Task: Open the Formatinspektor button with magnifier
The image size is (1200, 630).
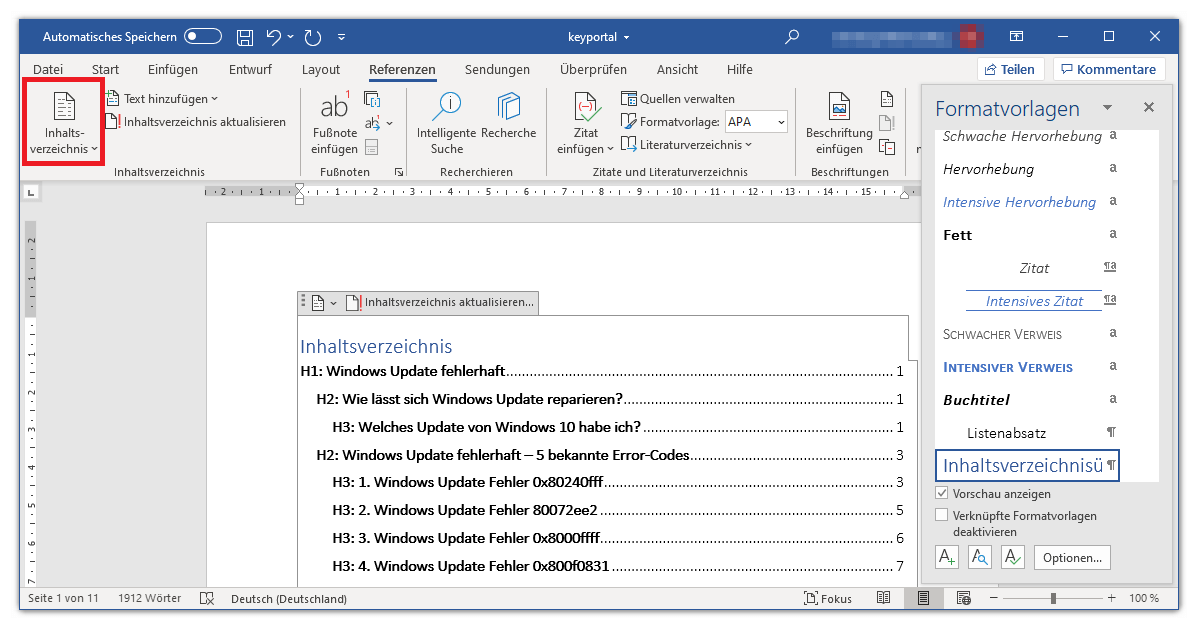Action: 979,557
